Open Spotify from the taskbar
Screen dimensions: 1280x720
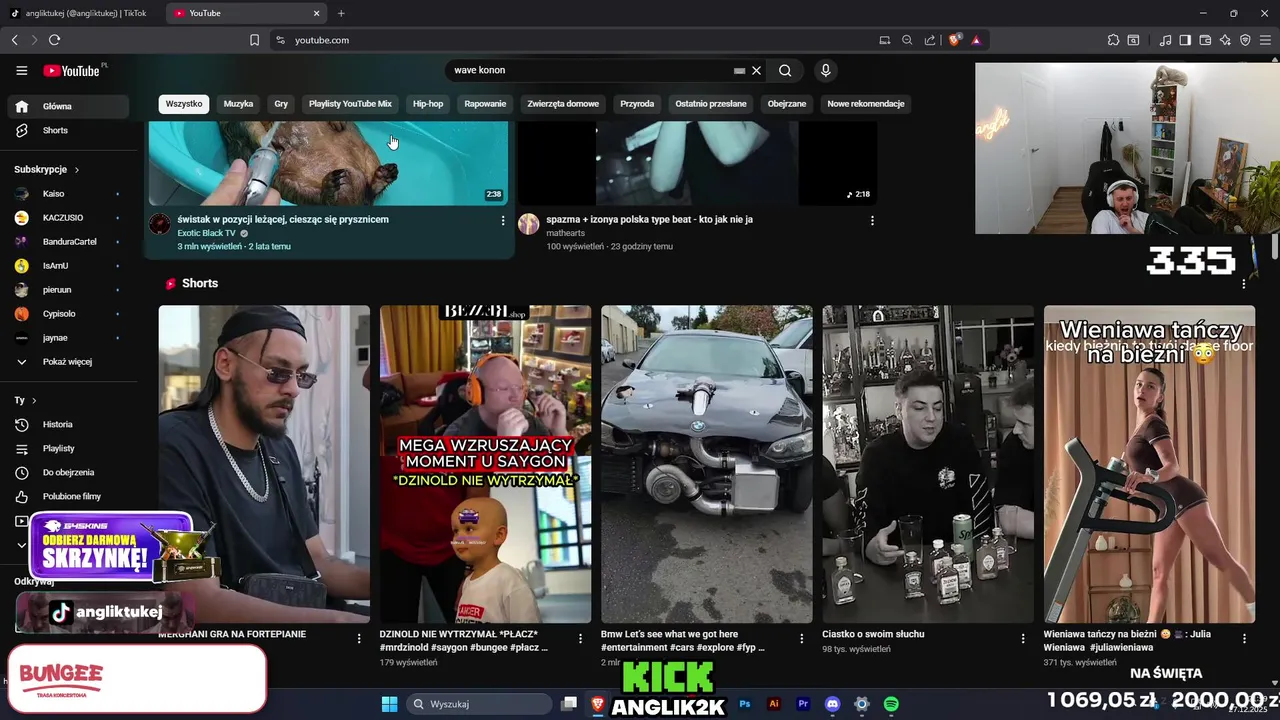point(891,704)
